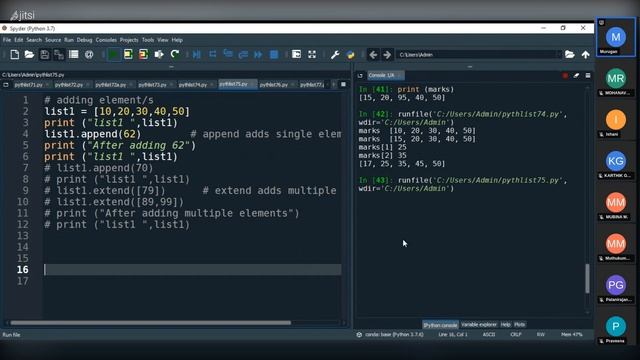Select Murugan's participant thumbnail in Jitsi

(x=616, y=37)
